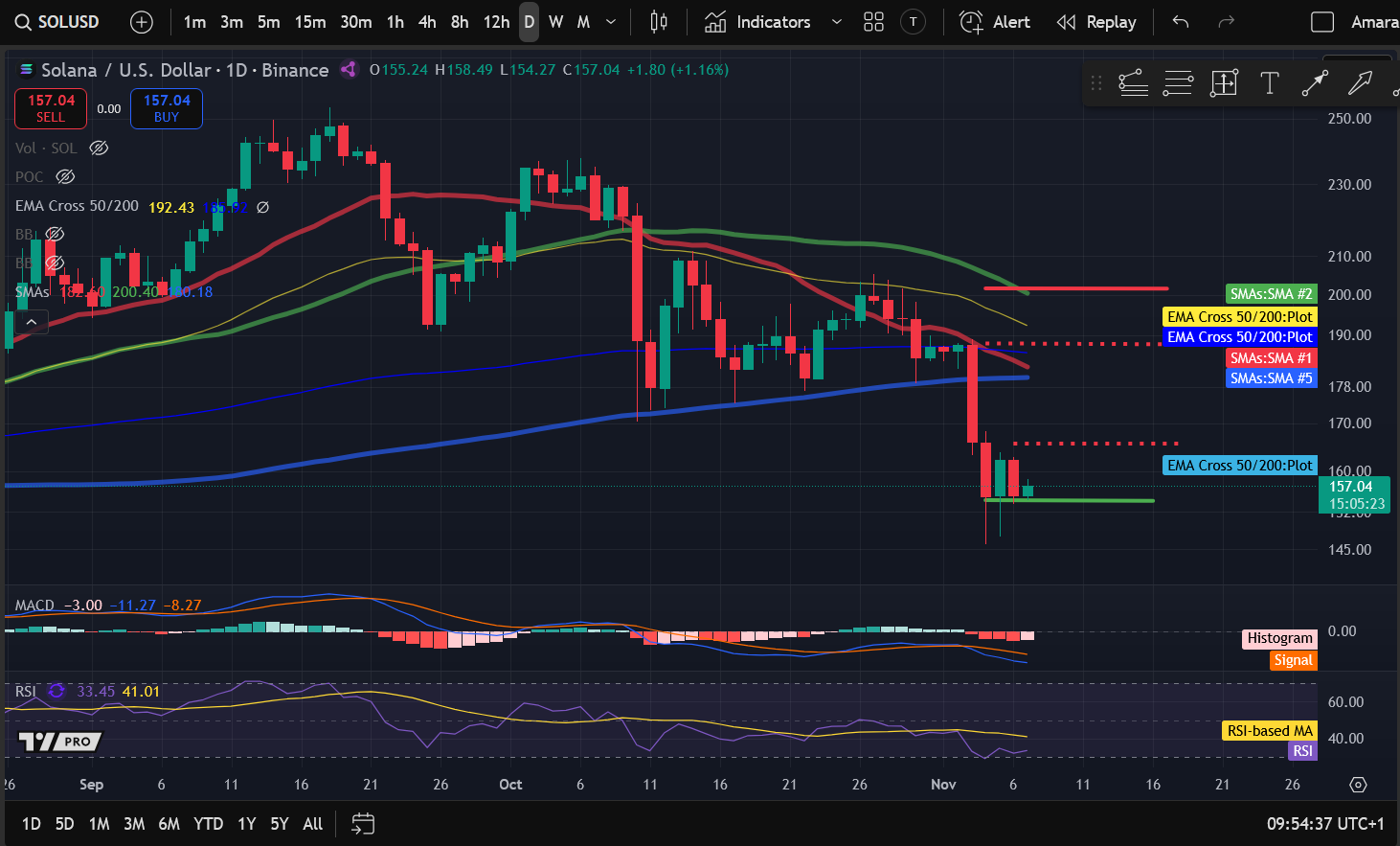Open the chart style selector icon
Viewport: 1400px width, 846px height.
[x=658, y=22]
